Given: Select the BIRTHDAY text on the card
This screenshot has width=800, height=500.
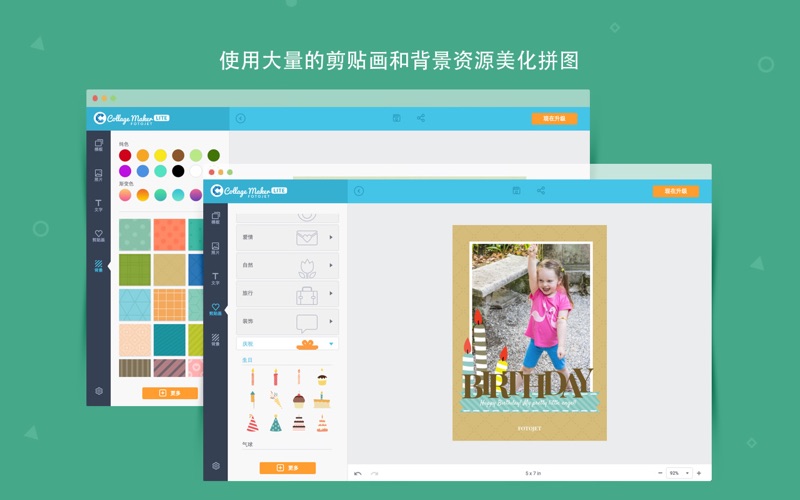Looking at the screenshot, I should (528, 384).
